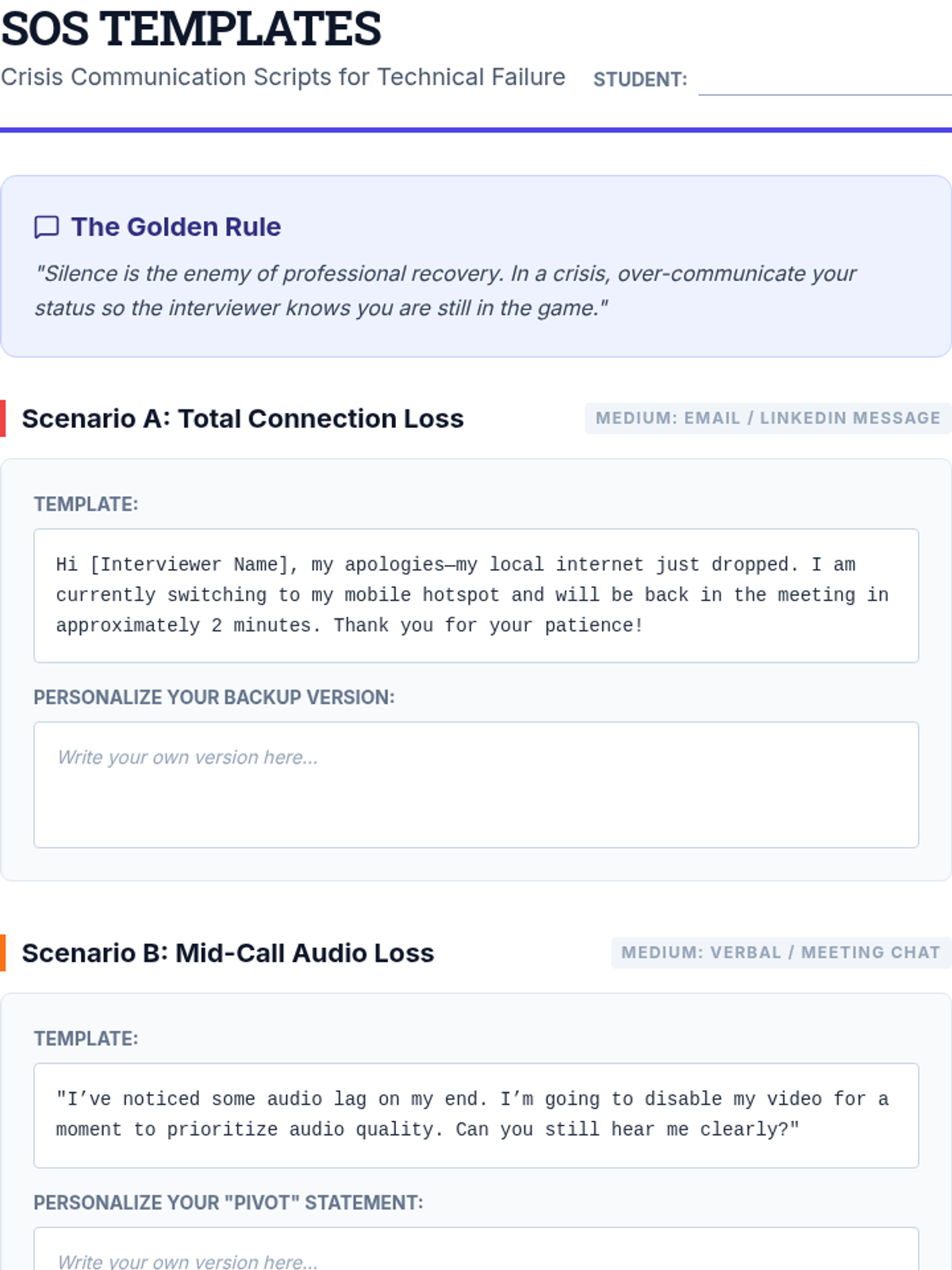Click the Verbal / Meeting Chat medium badge
Viewport: 952px width, 1270px height.
click(781, 952)
